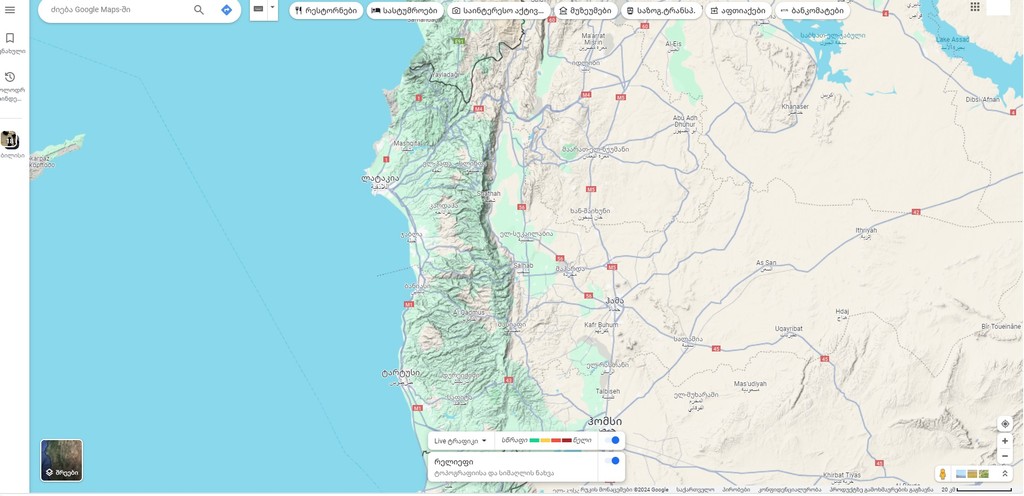Screen dimensions: 1024x496
Task: Open Saved places bookmark icon
Action: (10, 38)
